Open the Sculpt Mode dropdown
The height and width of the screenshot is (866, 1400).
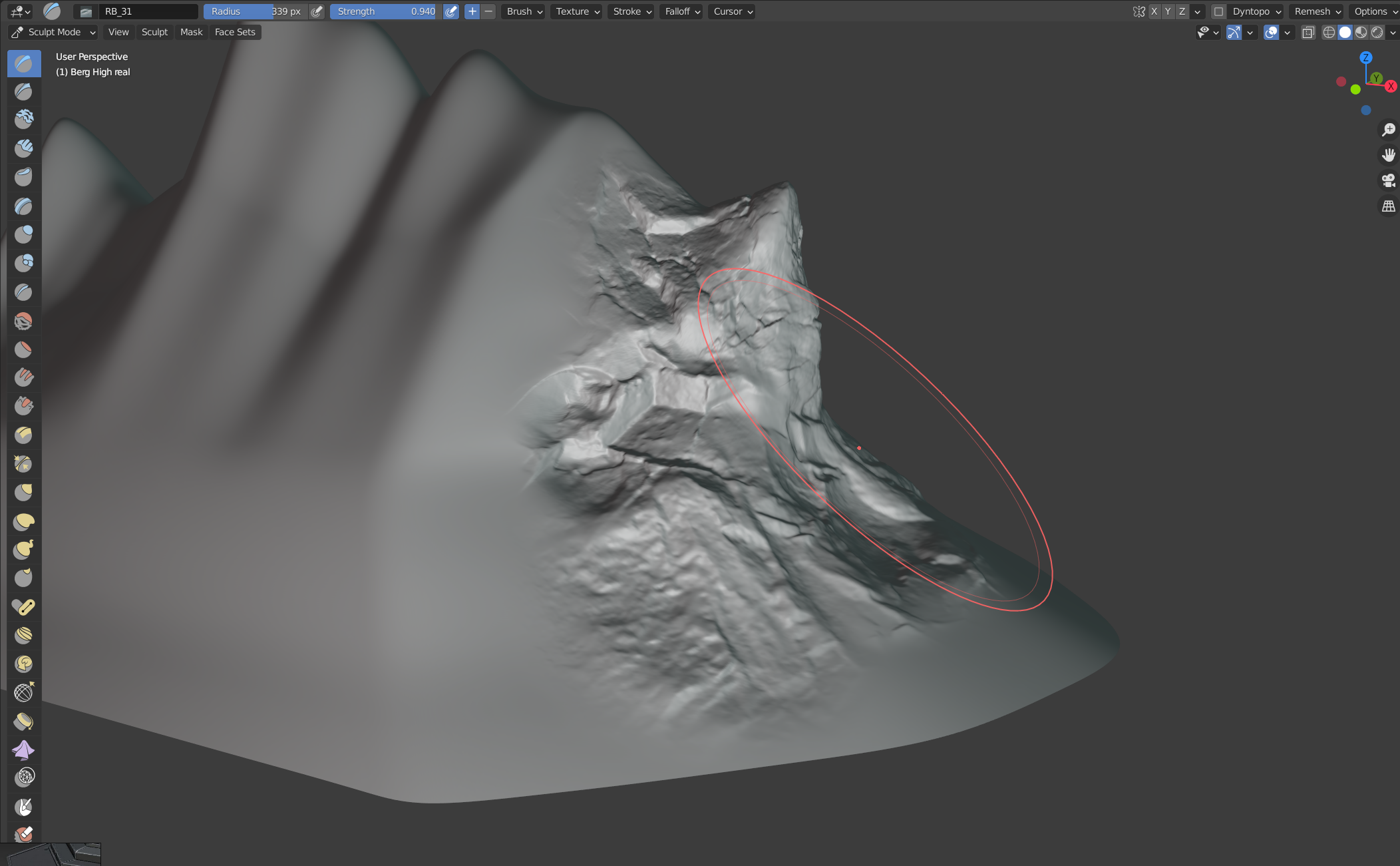click(55, 32)
